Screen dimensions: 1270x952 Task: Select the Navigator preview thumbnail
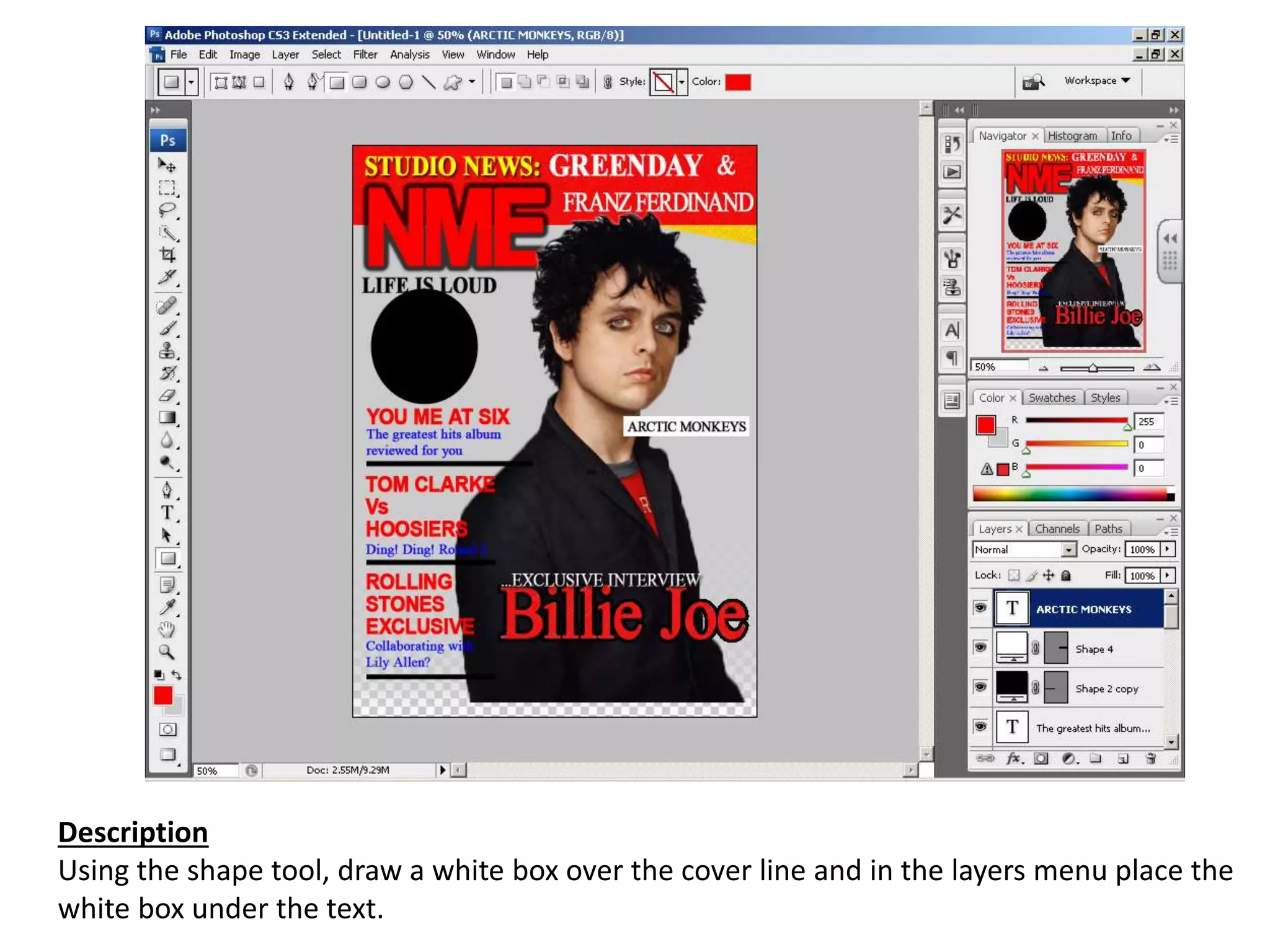point(1073,250)
